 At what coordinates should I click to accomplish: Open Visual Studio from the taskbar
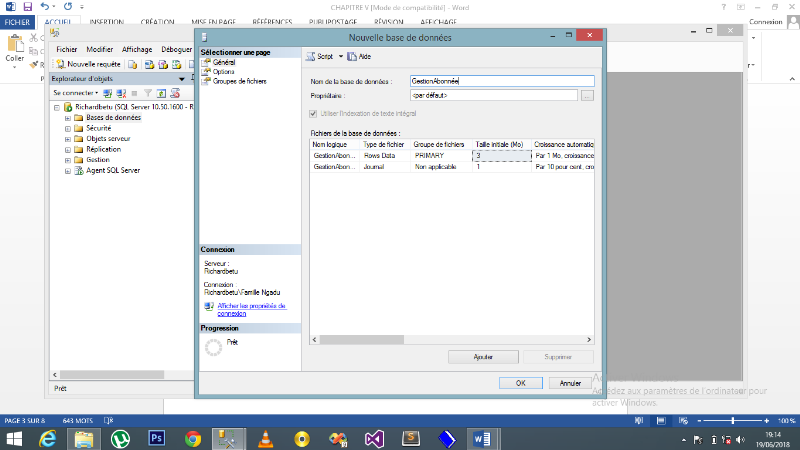(x=374, y=439)
